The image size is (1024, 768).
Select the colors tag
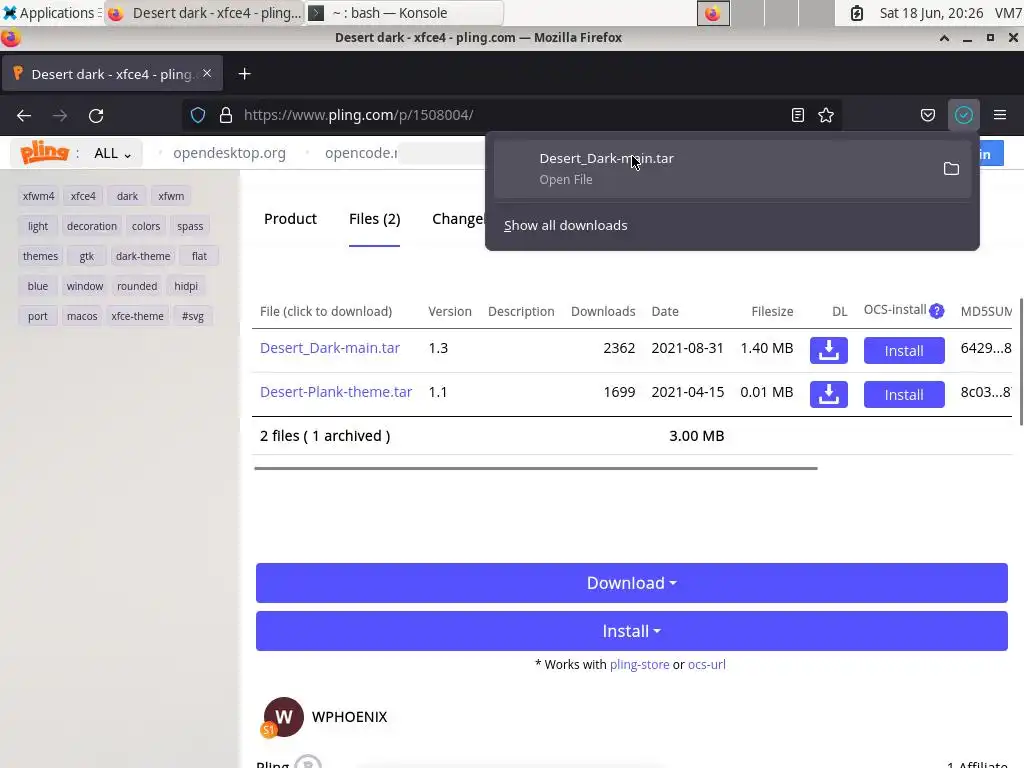click(x=146, y=226)
